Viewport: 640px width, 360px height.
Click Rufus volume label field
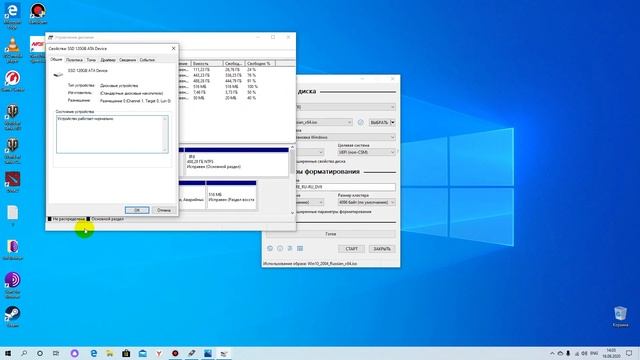[345, 187]
